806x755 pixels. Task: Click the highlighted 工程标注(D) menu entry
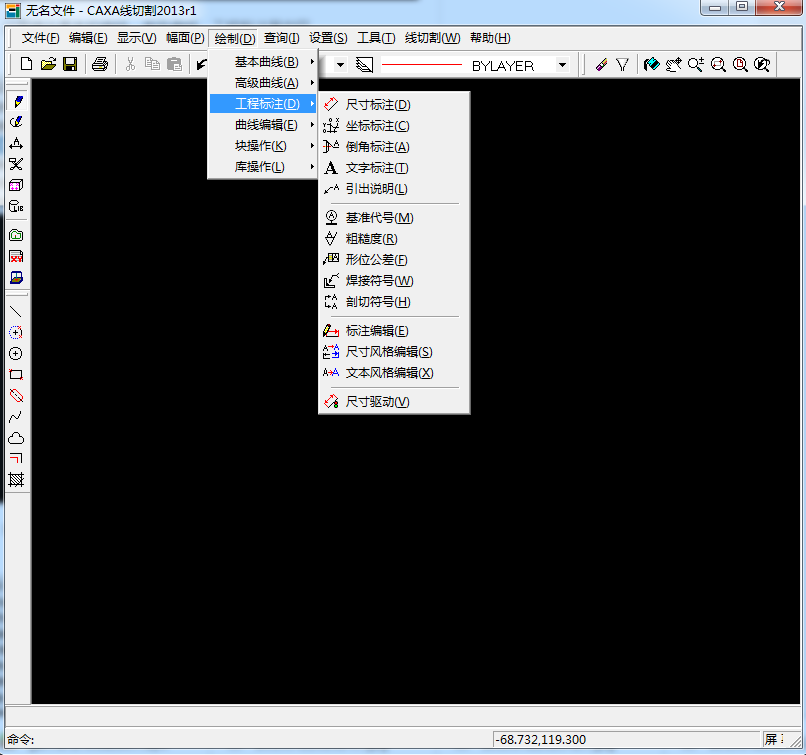[x=263, y=104]
